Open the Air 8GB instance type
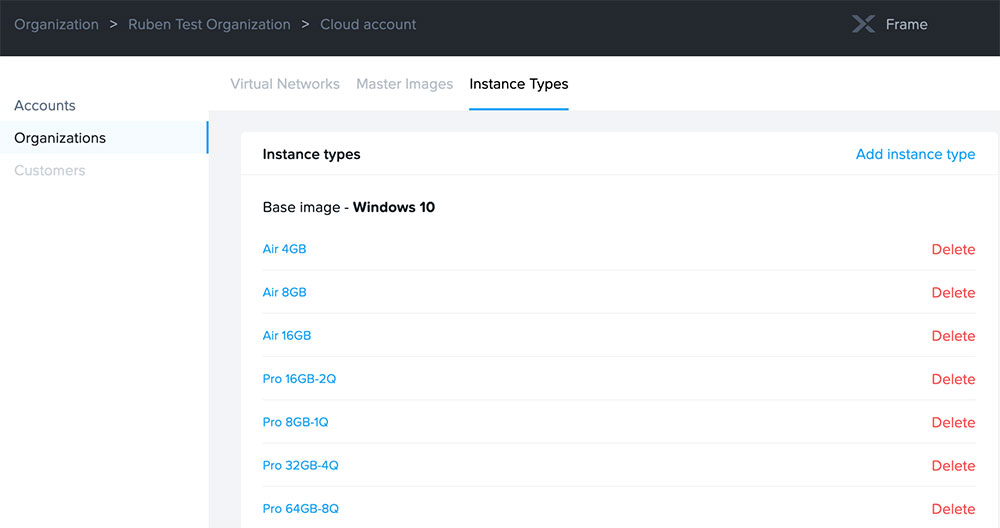 pos(284,293)
